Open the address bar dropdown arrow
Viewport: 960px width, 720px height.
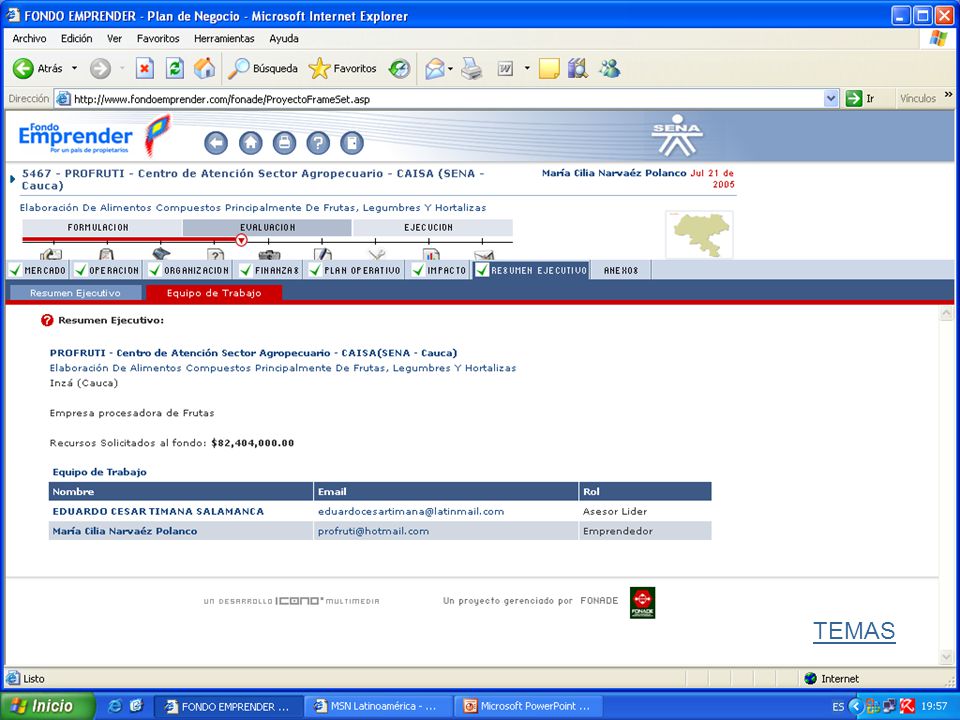pyautogui.click(x=831, y=99)
